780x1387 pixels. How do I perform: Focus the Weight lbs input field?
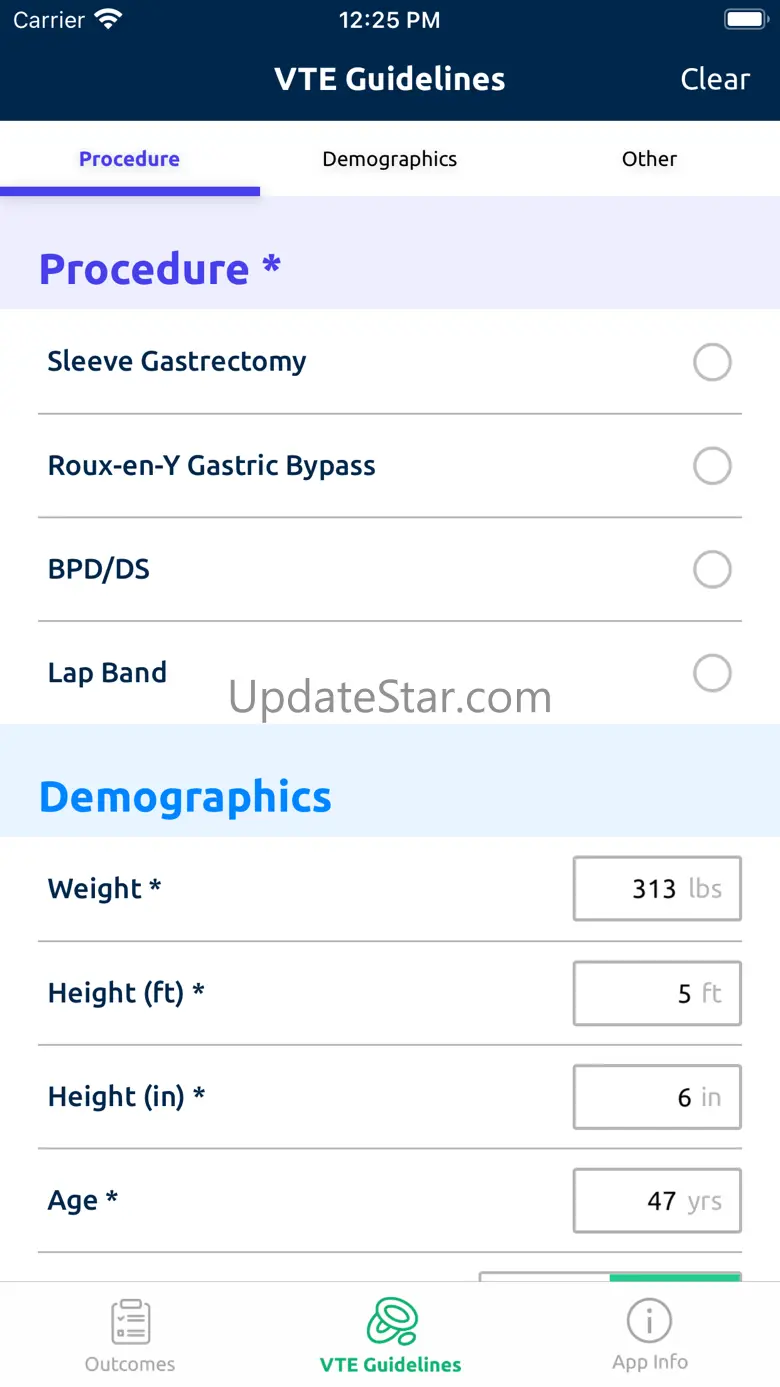coord(656,889)
